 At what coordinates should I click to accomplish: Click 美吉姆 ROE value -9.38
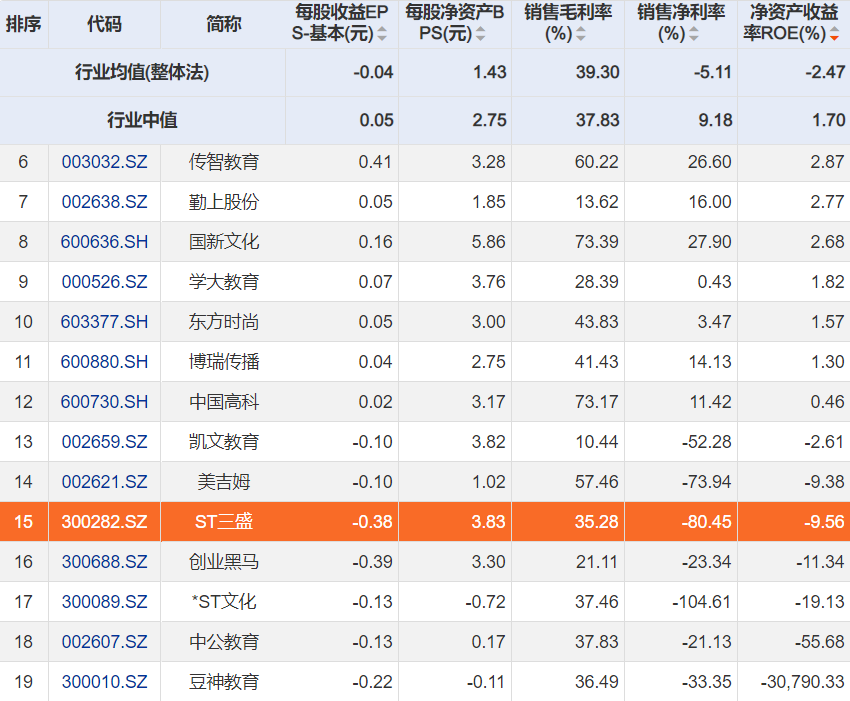[825, 482]
